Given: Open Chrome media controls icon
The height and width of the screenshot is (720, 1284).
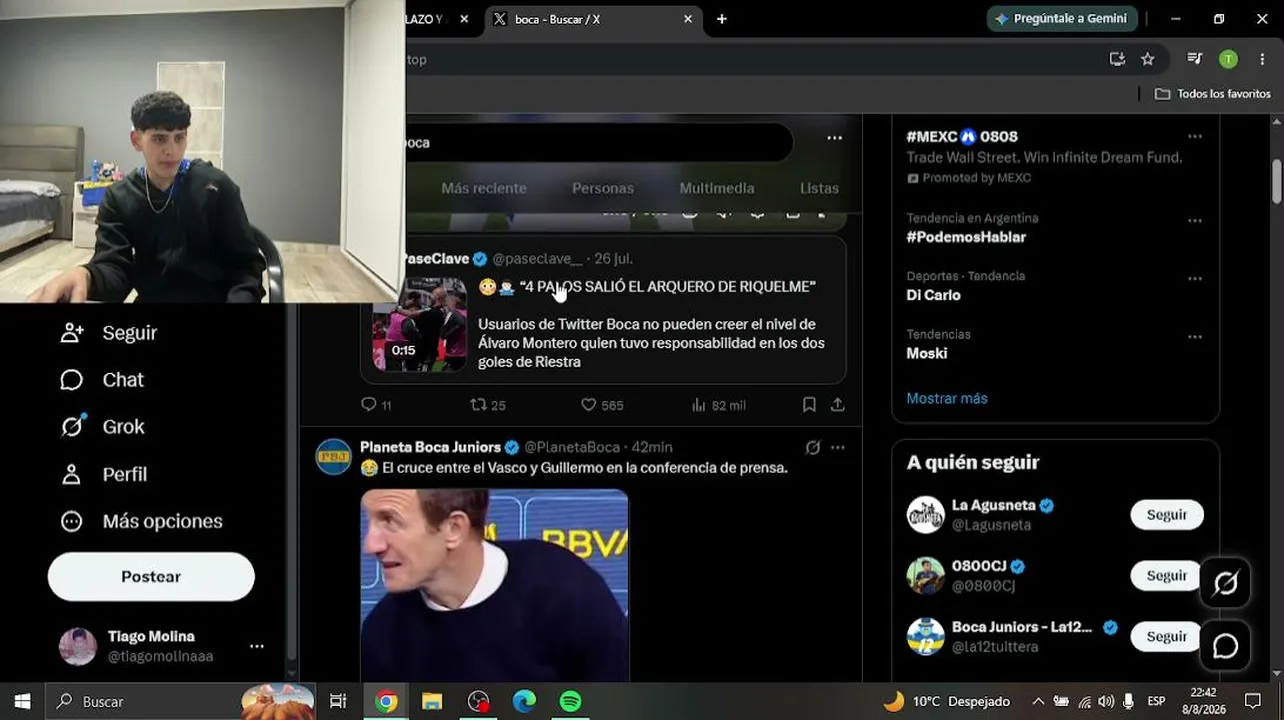Looking at the screenshot, I should (1194, 59).
